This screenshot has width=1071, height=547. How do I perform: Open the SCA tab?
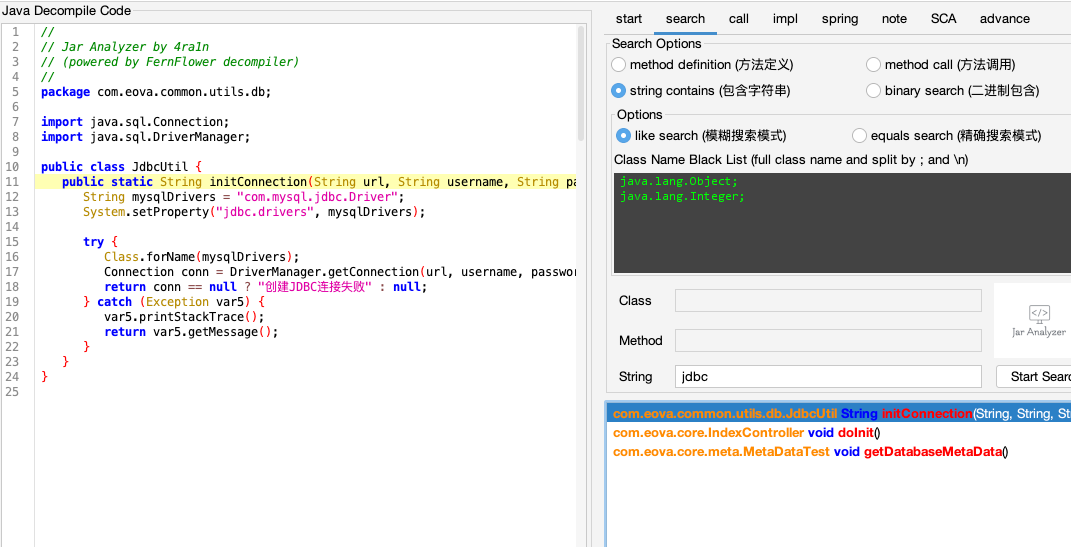tap(943, 19)
